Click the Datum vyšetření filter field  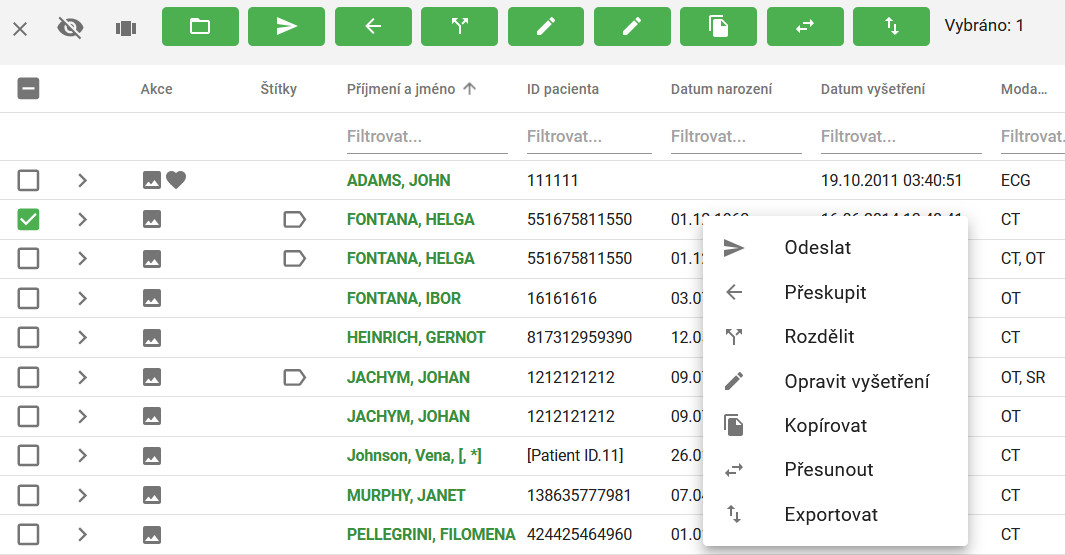pyautogui.click(x=901, y=137)
